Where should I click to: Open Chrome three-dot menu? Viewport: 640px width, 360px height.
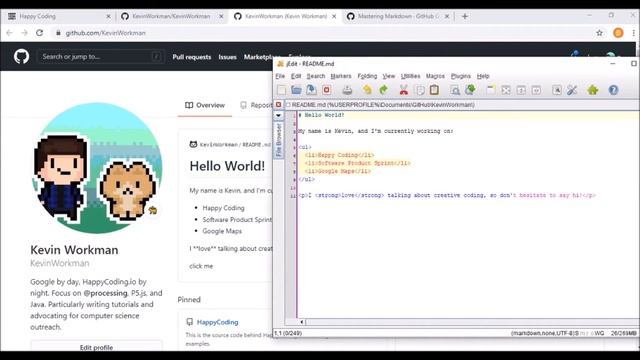point(633,33)
